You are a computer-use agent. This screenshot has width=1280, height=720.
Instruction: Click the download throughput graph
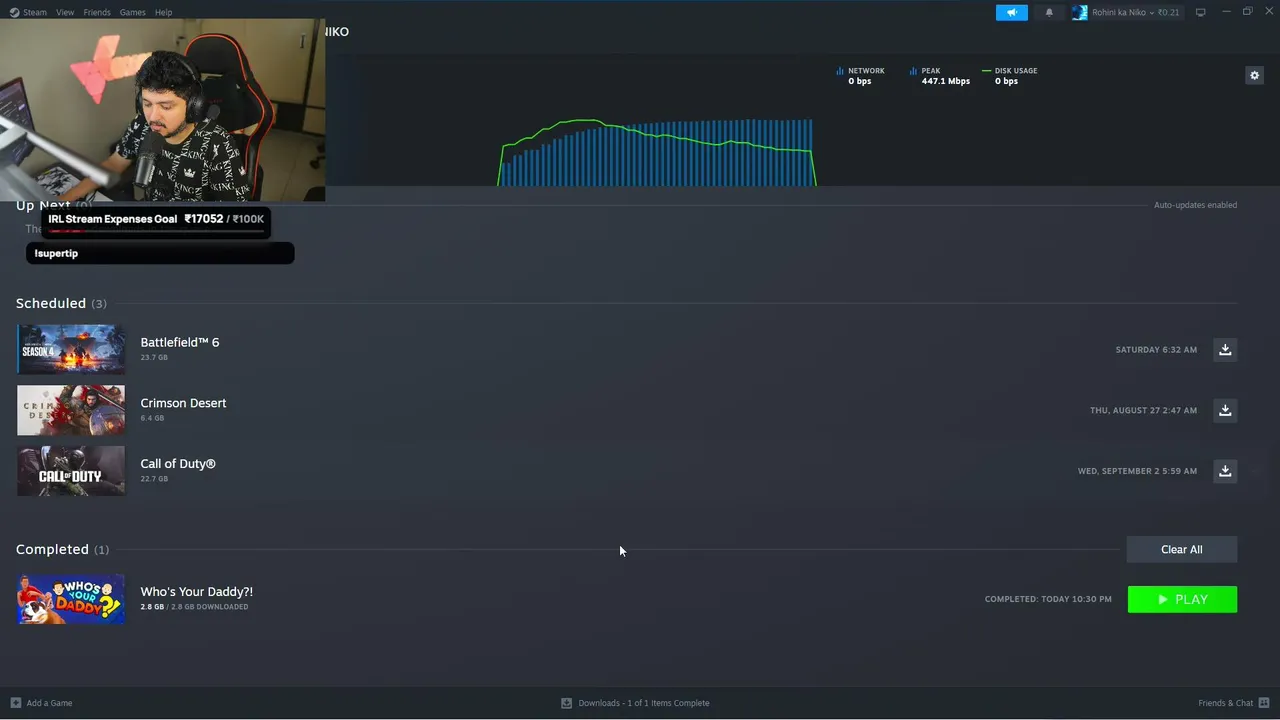(657, 152)
